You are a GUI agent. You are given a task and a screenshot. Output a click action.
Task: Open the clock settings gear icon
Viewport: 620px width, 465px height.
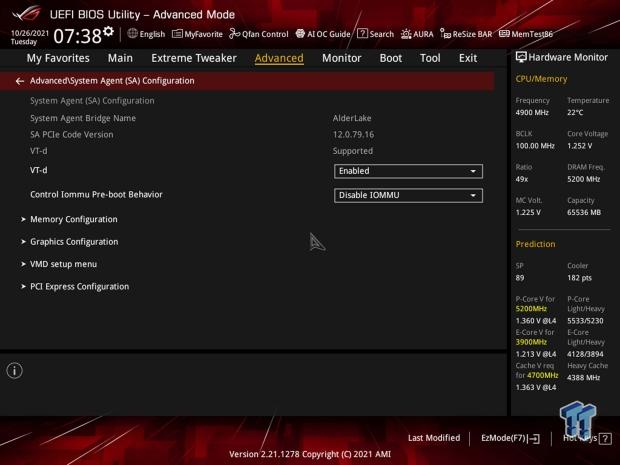[108, 31]
